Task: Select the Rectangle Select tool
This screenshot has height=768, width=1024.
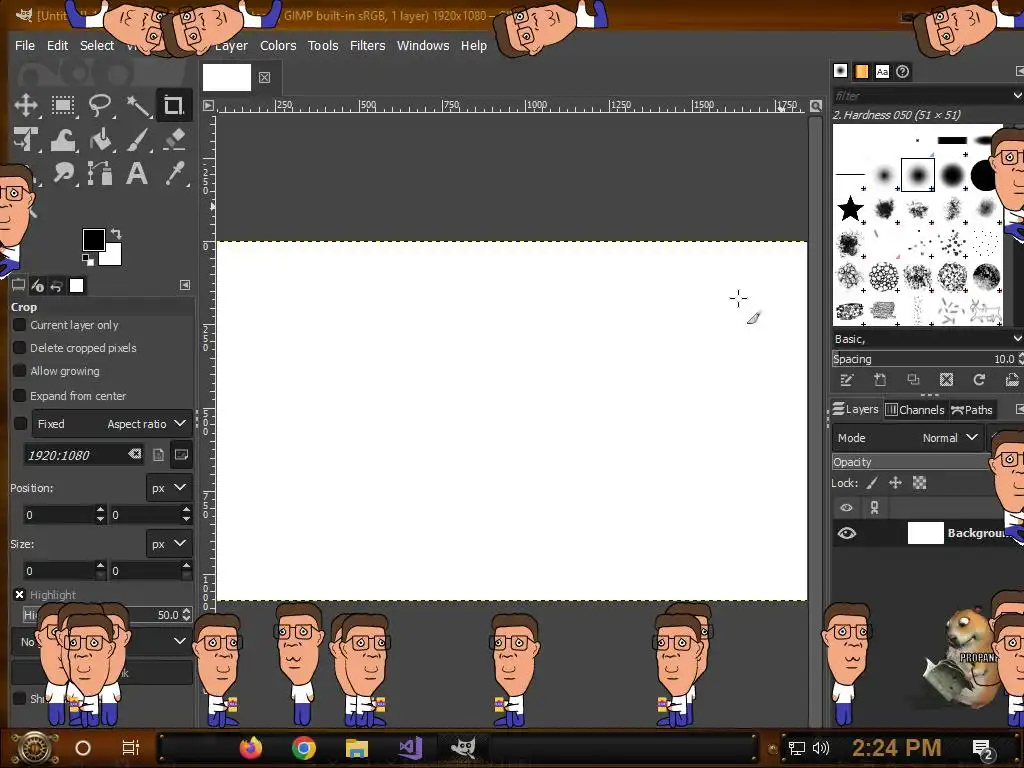Action: [x=63, y=105]
